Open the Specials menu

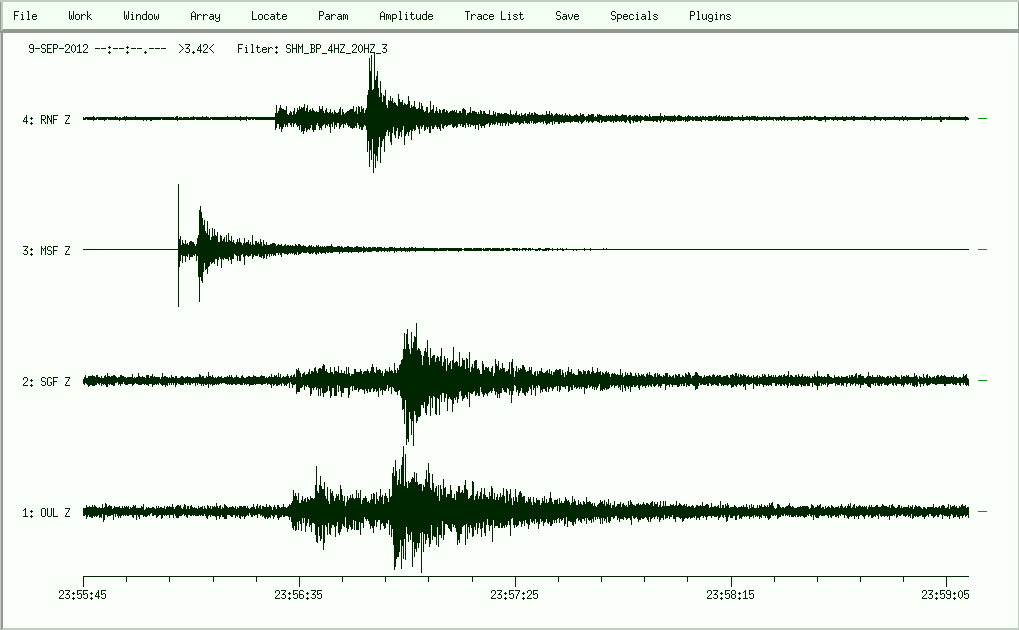click(x=634, y=16)
